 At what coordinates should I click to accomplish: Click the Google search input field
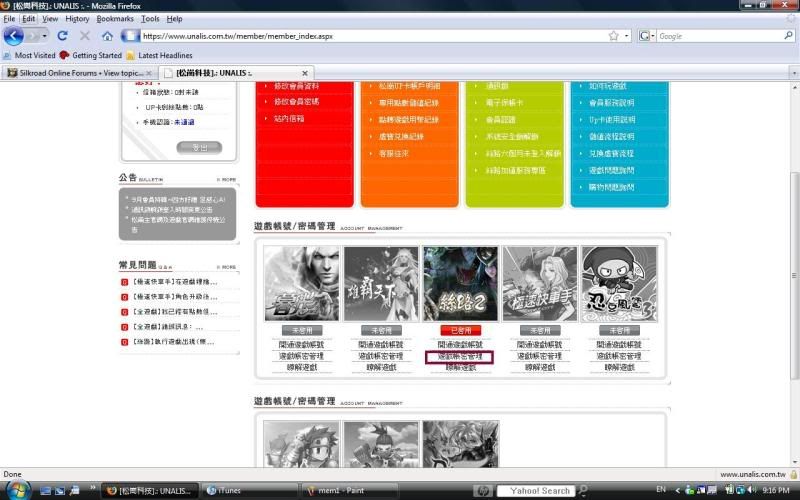719,36
